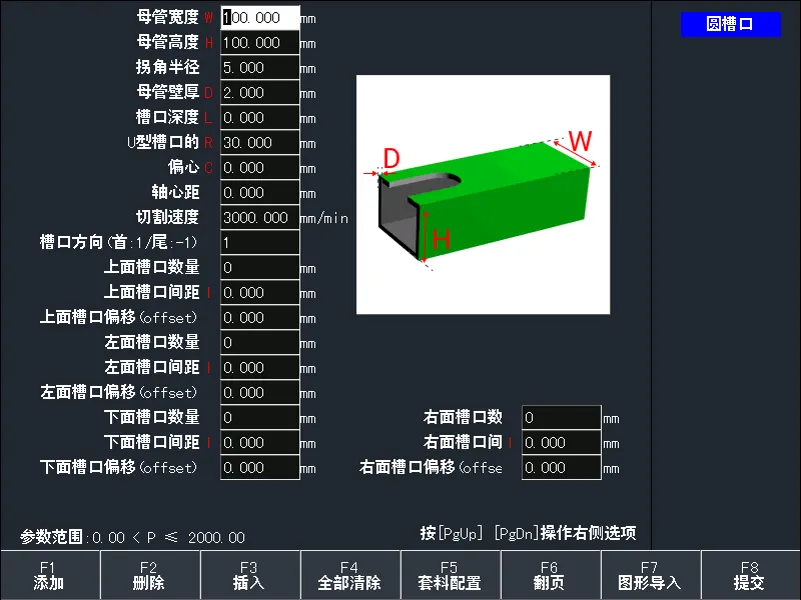Select the 上面槽口数量 input field
The image size is (801, 600).
[260, 268]
